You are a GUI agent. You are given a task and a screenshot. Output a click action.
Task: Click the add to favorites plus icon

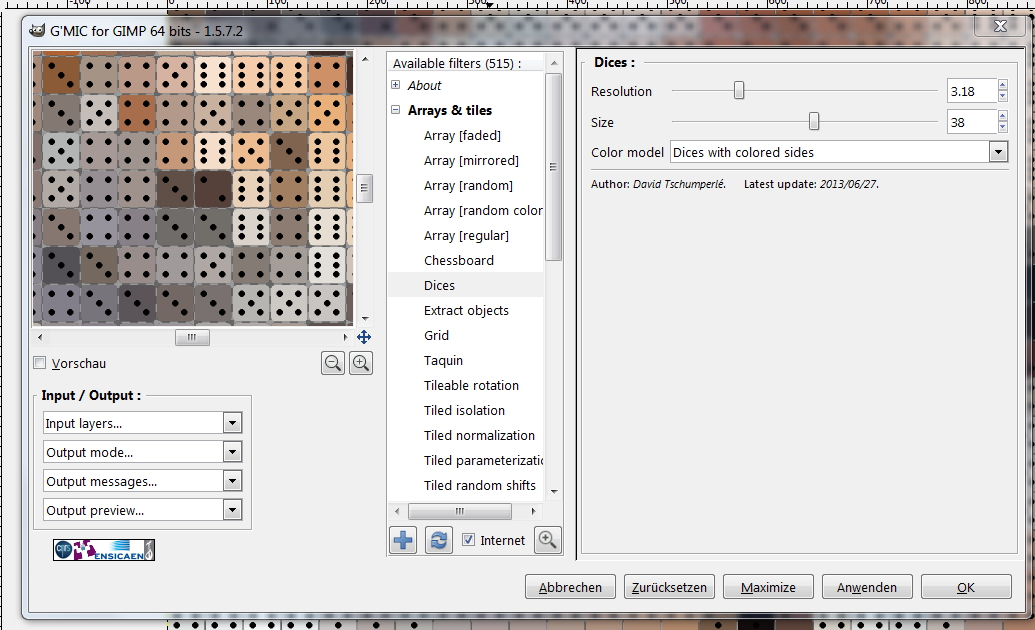pos(403,540)
